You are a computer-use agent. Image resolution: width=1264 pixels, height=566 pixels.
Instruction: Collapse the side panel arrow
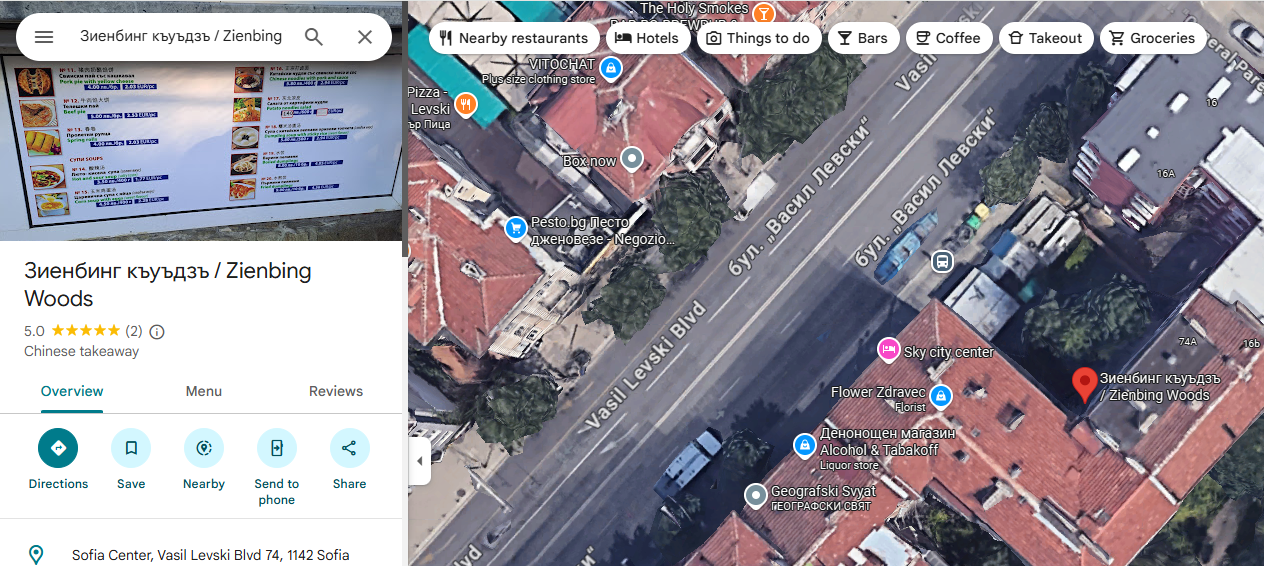[419, 461]
